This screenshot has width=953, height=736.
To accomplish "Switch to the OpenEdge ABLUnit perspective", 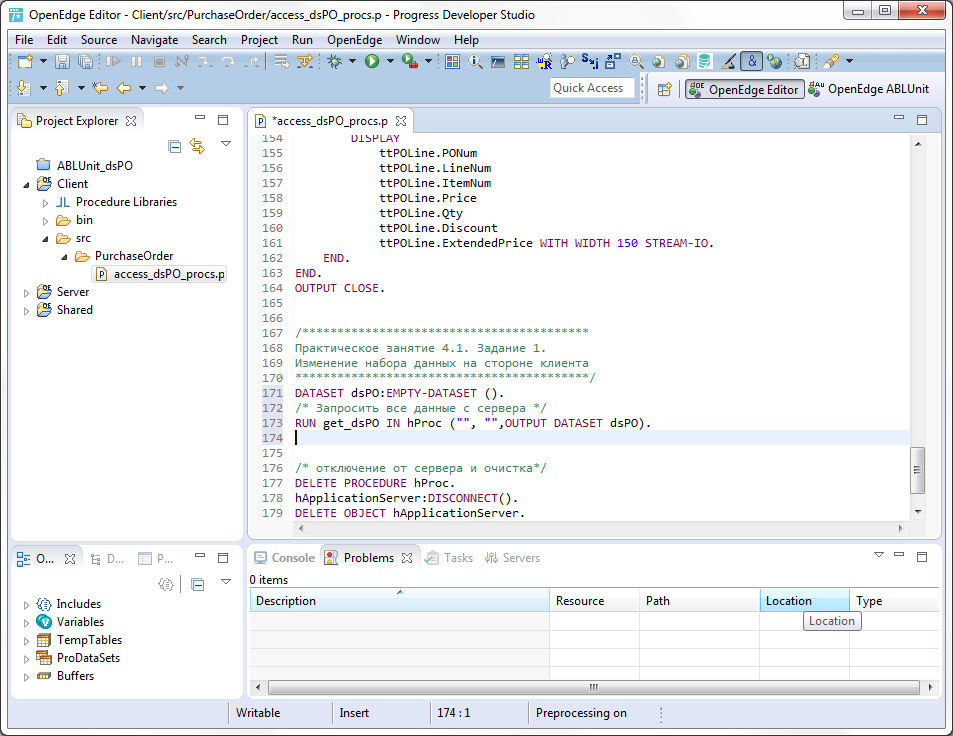I will 869,89.
